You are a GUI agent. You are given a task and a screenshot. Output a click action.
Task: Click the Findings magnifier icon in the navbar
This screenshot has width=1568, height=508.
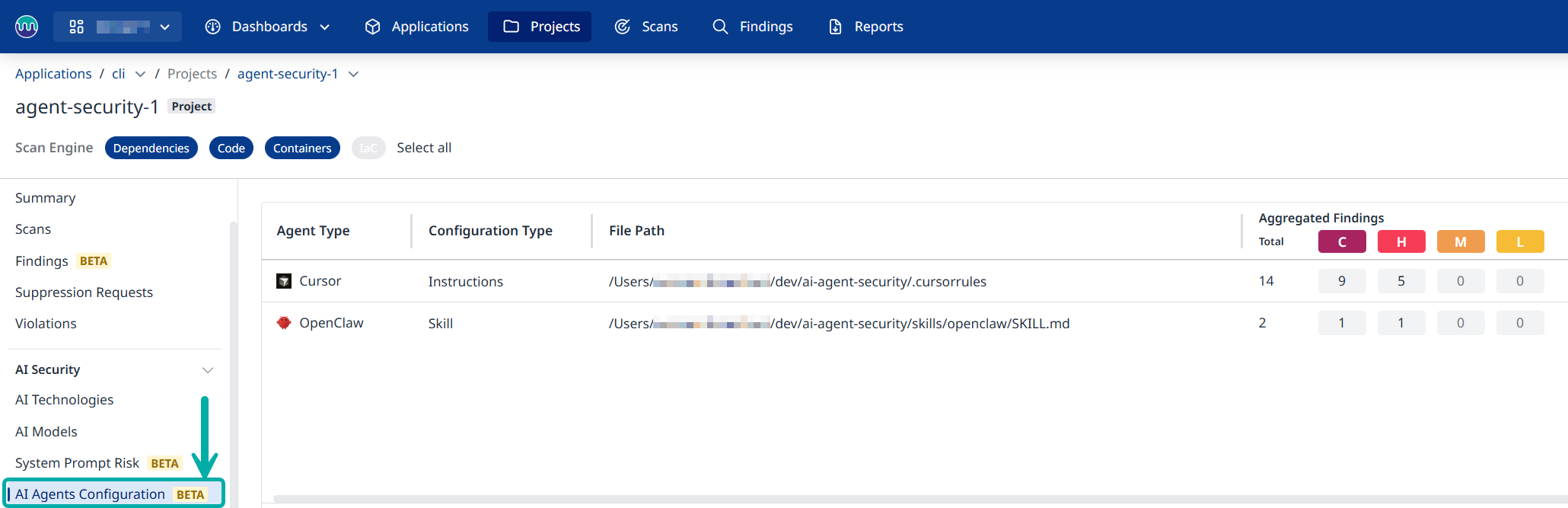720,27
